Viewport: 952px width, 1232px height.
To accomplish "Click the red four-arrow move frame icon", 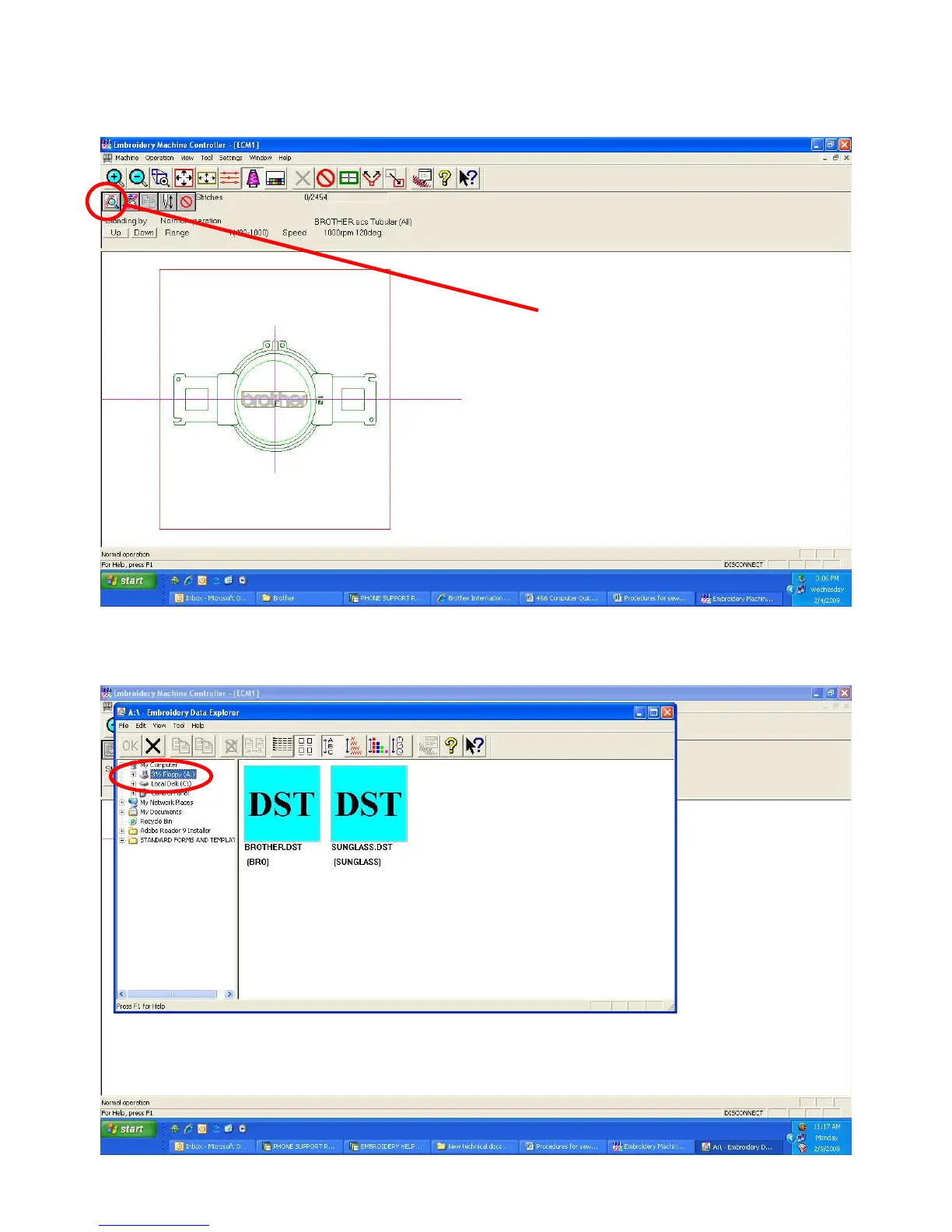I will click(x=184, y=178).
